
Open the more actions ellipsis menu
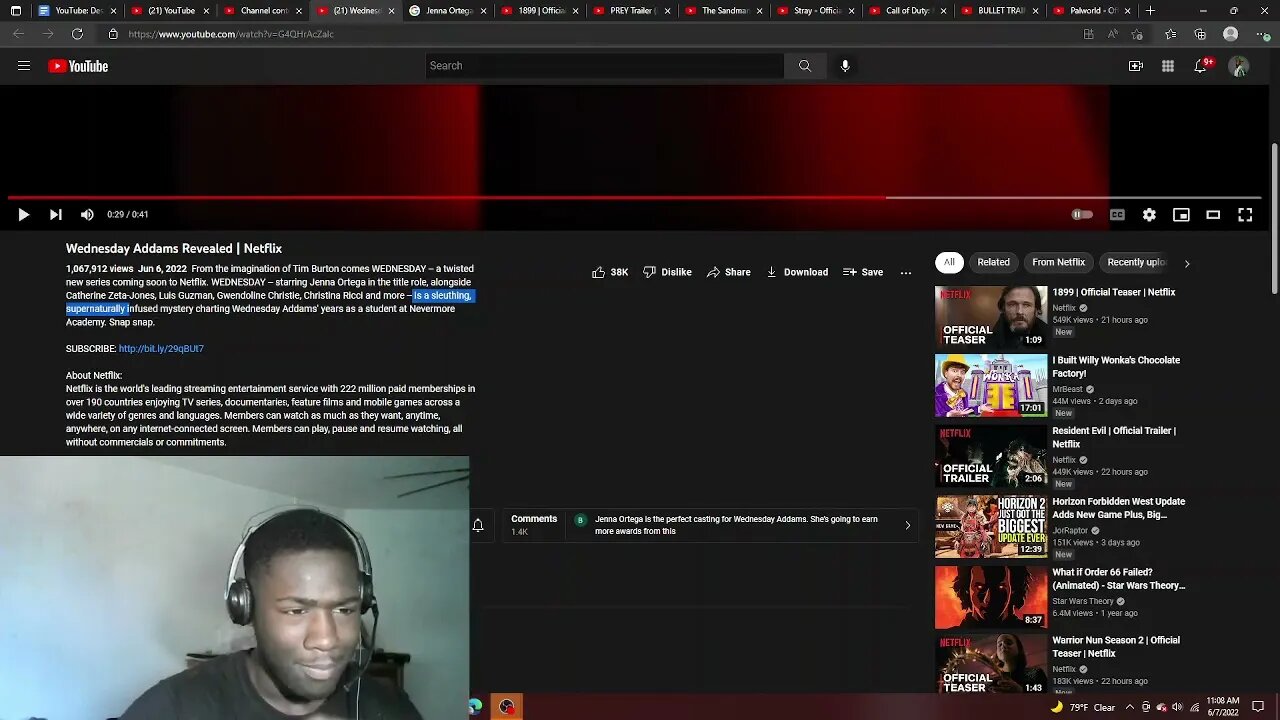[x=906, y=272]
